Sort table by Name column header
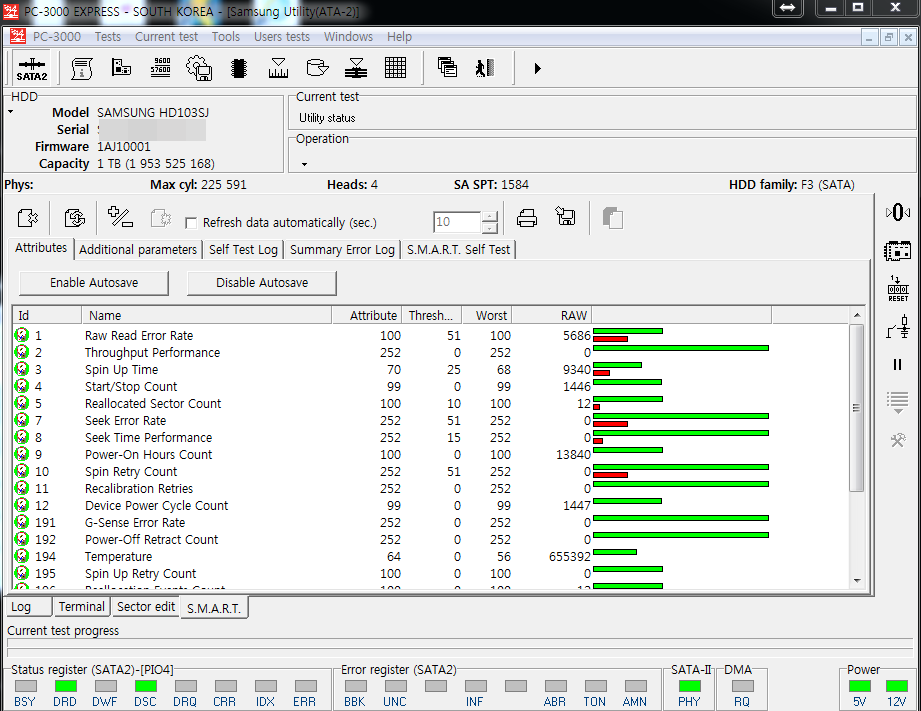Viewport: 921px width, 711px height. pos(206,316)
